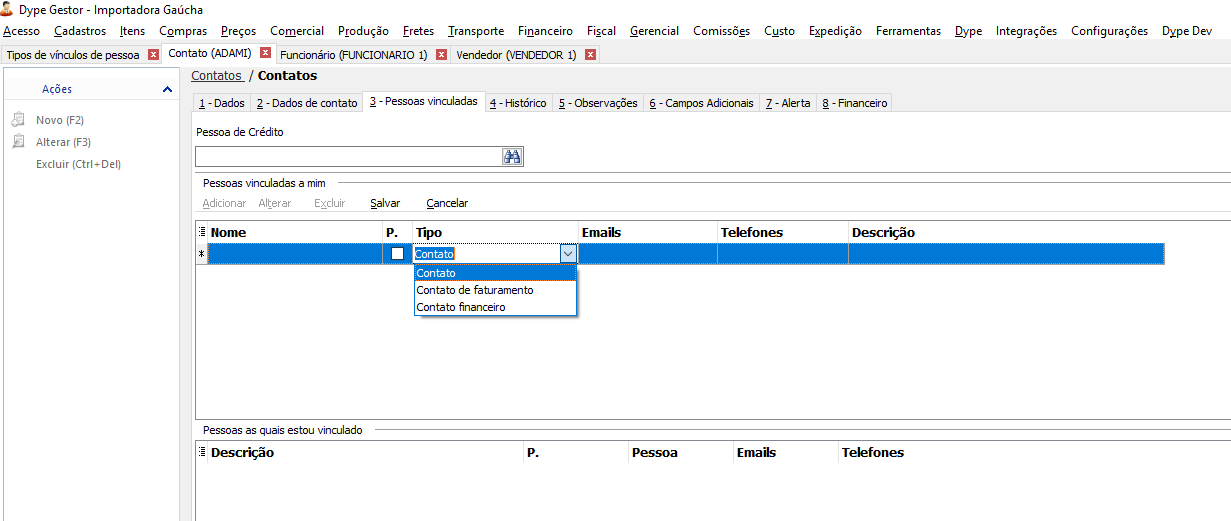1231x521 pixels.
Task: Open the Transporte menu
Action: click(476, 31)
